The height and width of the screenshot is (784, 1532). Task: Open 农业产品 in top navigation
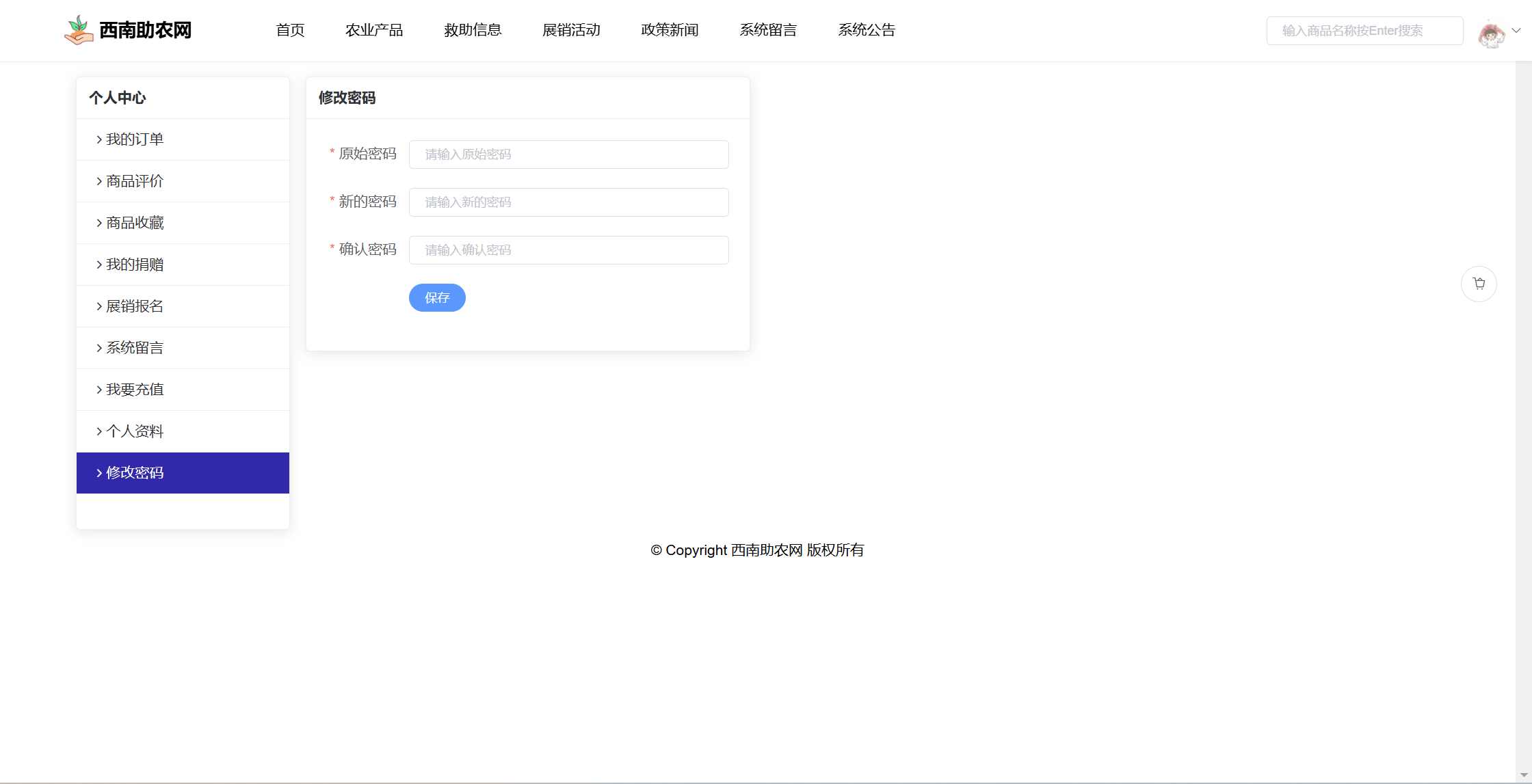[374, 30]
